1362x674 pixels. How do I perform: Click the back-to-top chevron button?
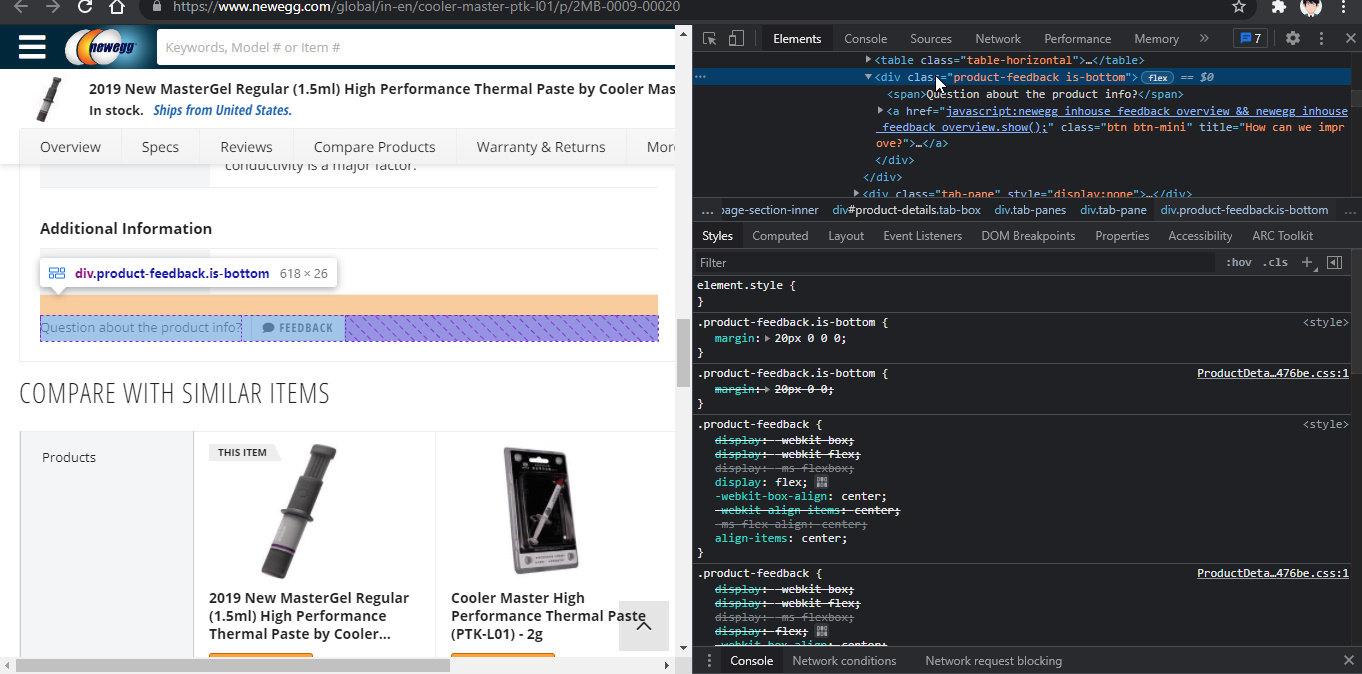644,626
